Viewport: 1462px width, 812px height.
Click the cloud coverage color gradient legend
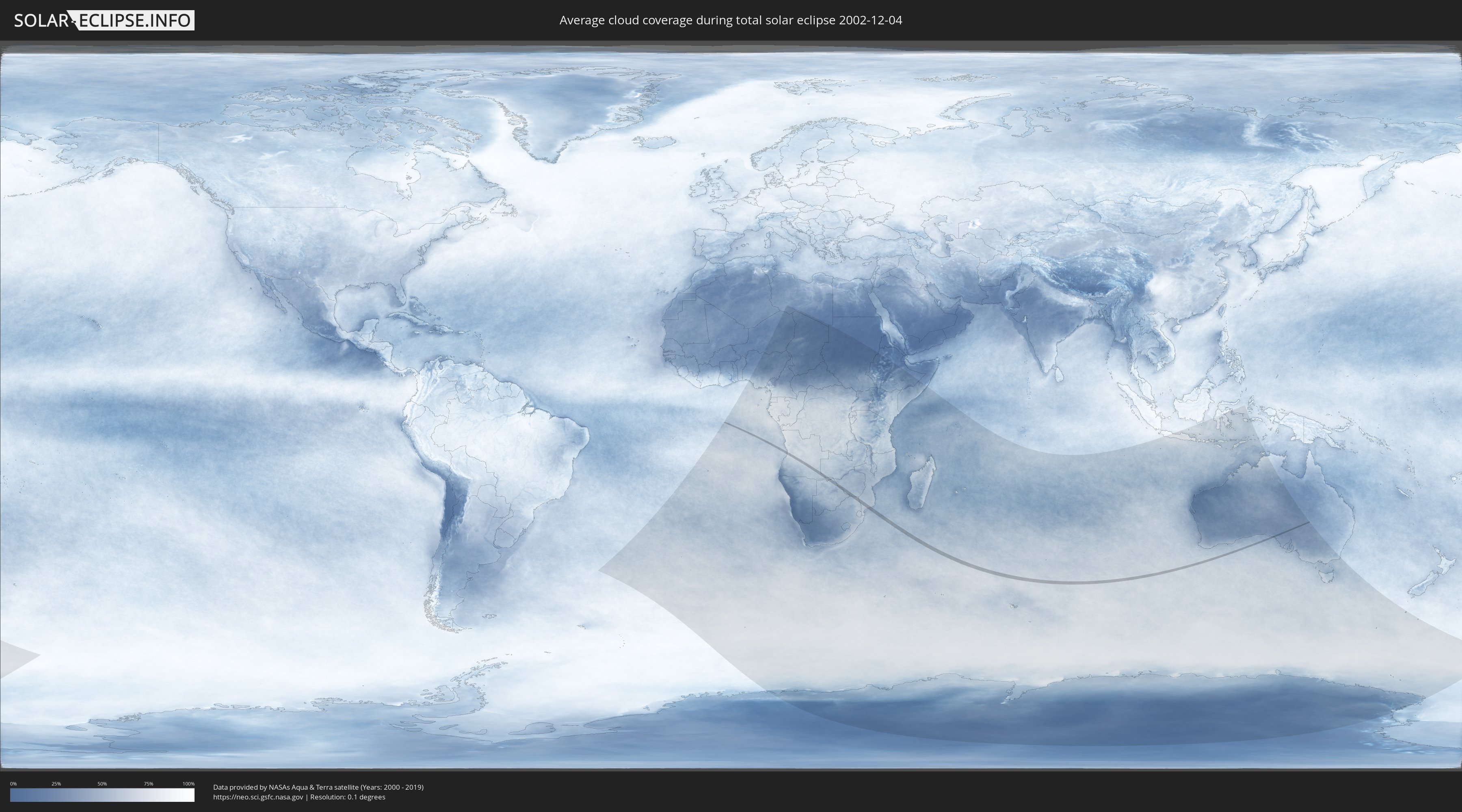(102, 795)
